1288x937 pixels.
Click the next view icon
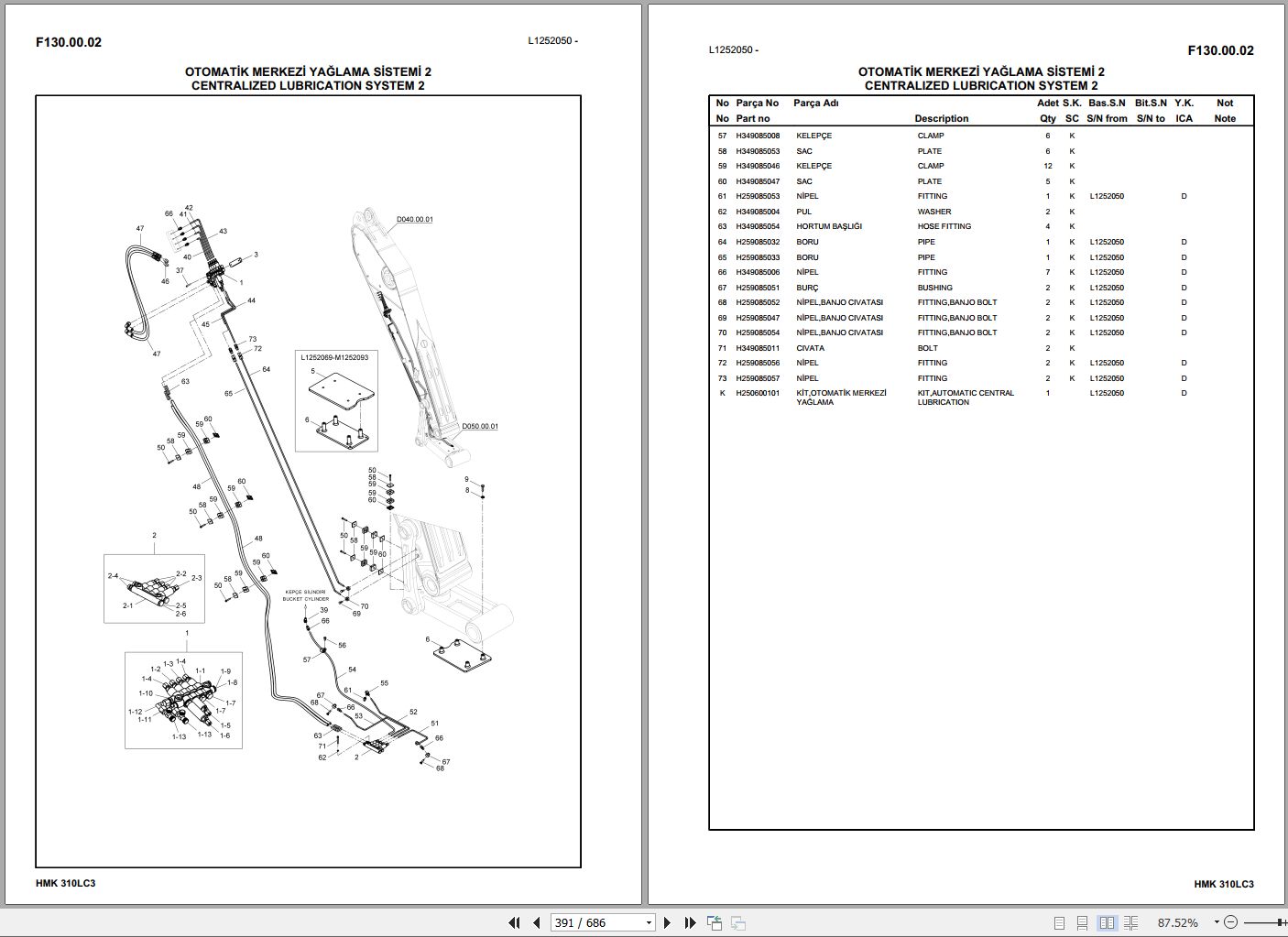[738, 922]
